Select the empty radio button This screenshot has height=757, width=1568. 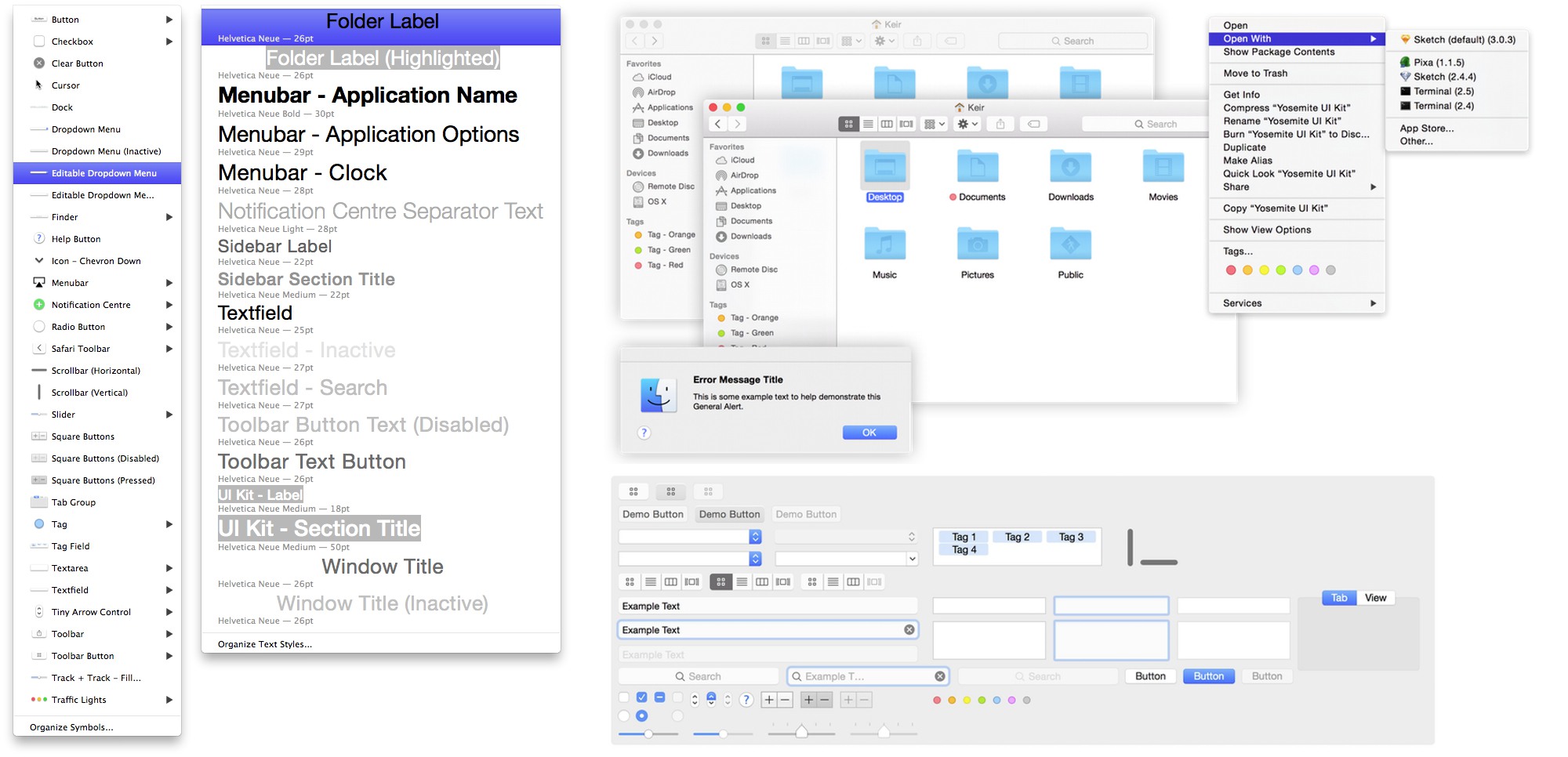[x=624, y=715]
